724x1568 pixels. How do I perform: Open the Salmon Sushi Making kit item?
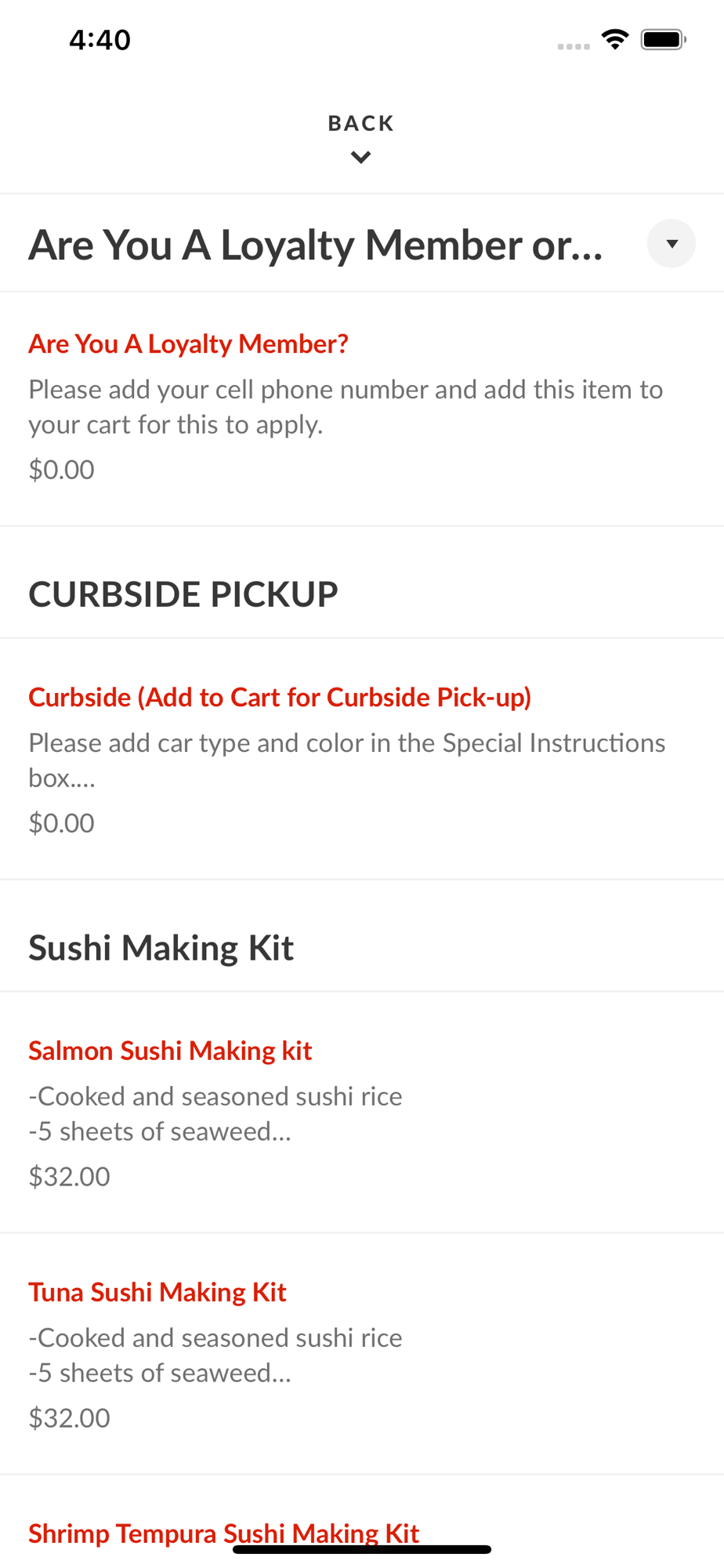pyautogui.click(x=170, y=1051)
